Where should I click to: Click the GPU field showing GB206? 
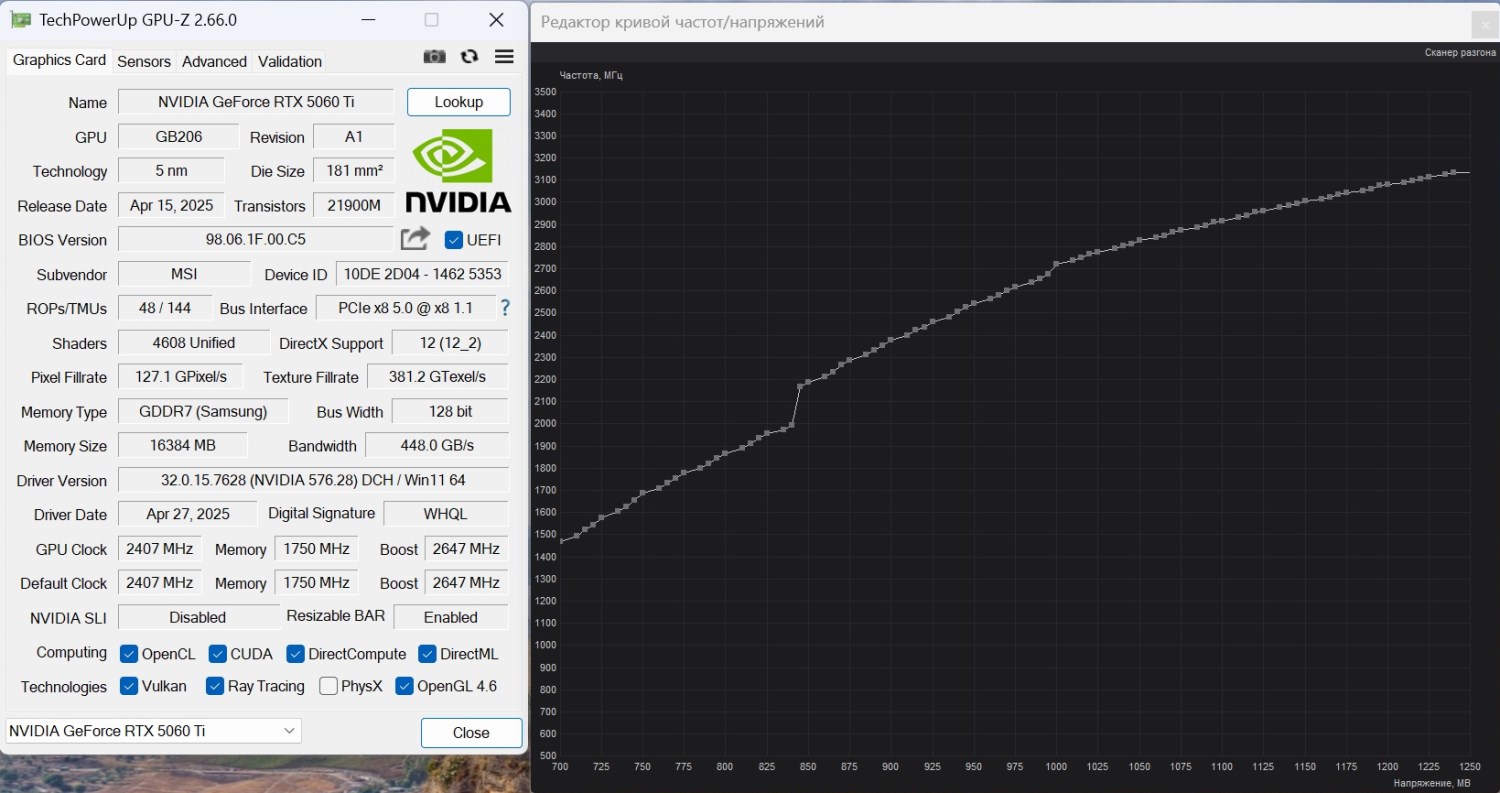[179, 137]
